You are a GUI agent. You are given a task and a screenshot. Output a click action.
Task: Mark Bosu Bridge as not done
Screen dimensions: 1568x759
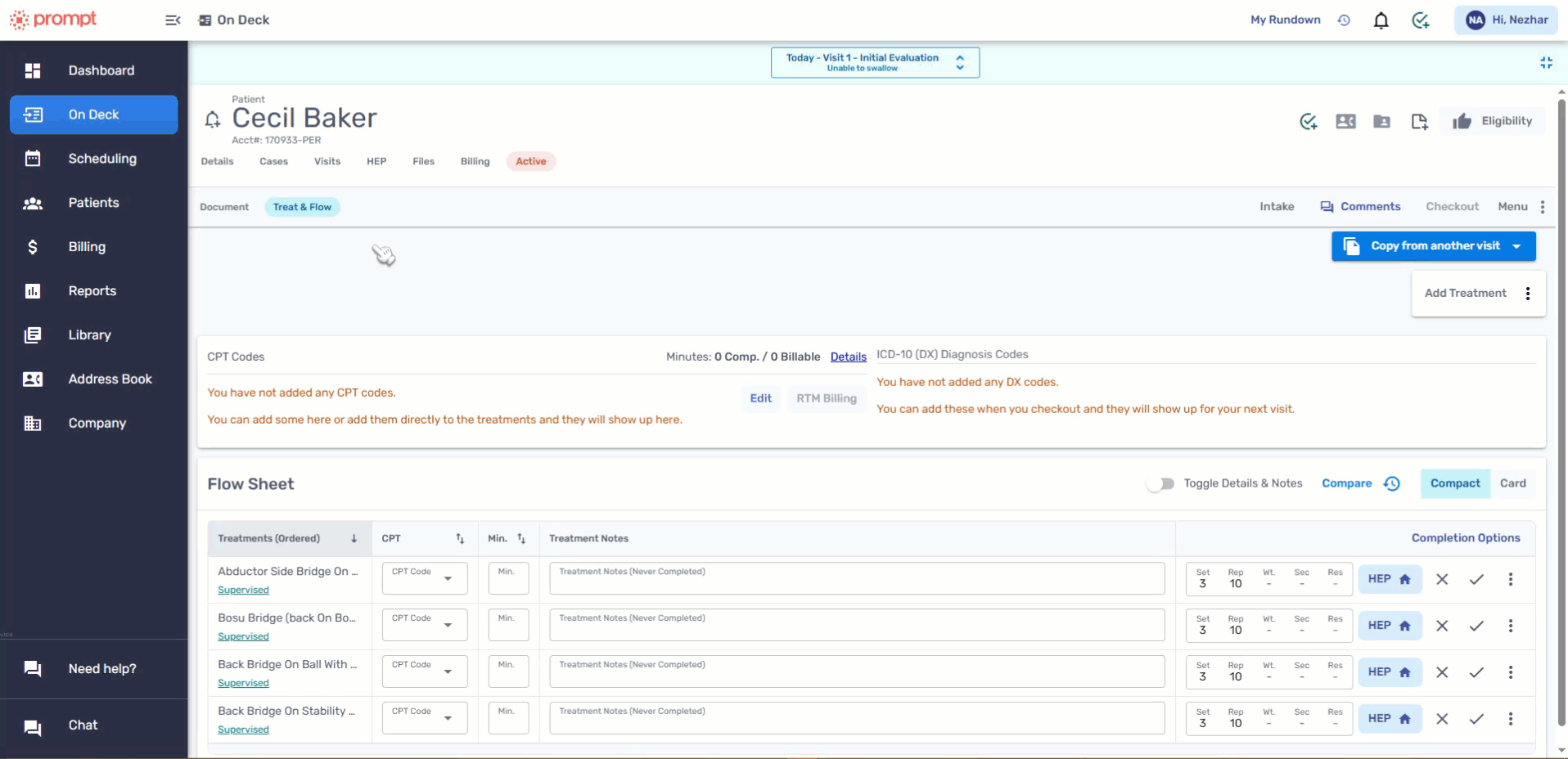coord(1442,626)
